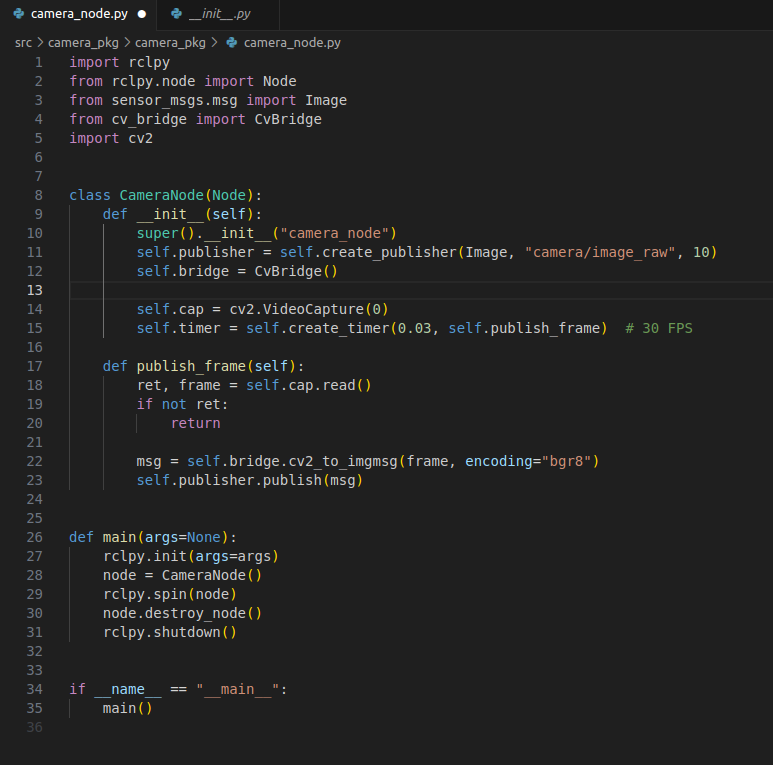Click the CameraNode class name on line 8

(x=162, y=195)
